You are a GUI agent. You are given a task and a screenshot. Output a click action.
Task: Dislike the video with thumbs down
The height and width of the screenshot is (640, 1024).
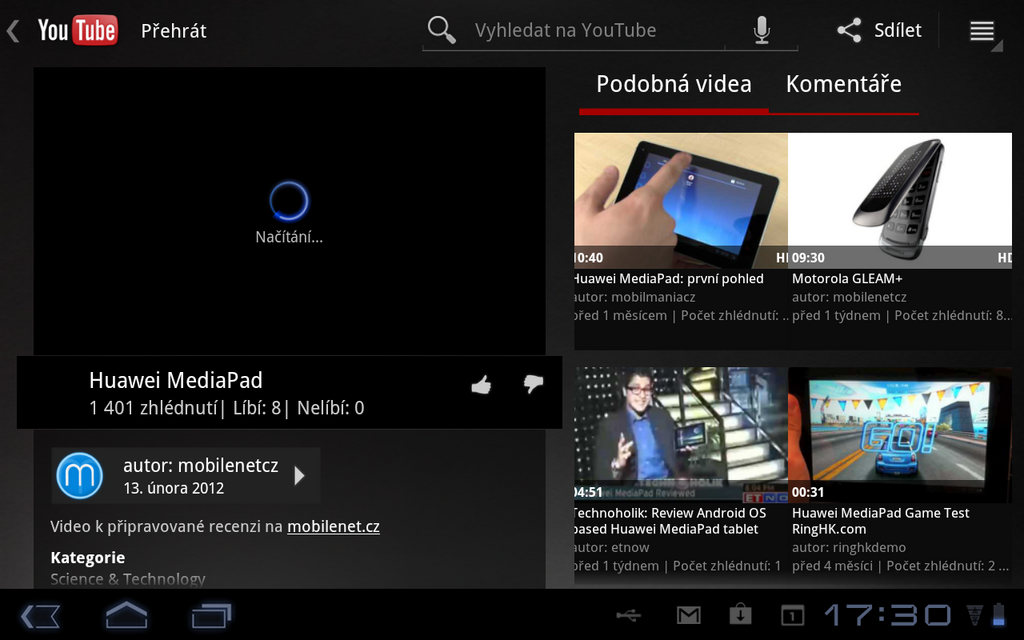(x=533, y=386)
